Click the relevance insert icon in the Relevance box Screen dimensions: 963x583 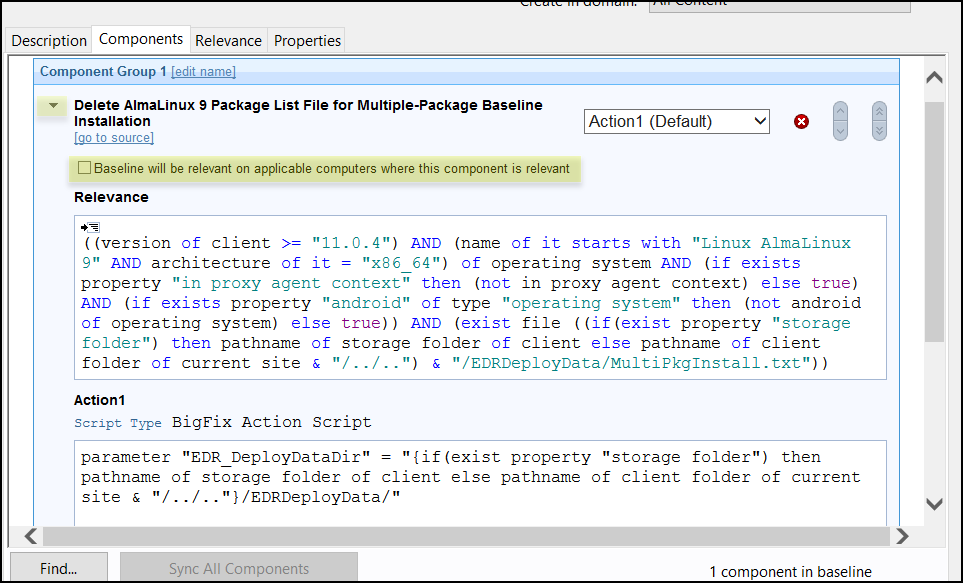90,225
